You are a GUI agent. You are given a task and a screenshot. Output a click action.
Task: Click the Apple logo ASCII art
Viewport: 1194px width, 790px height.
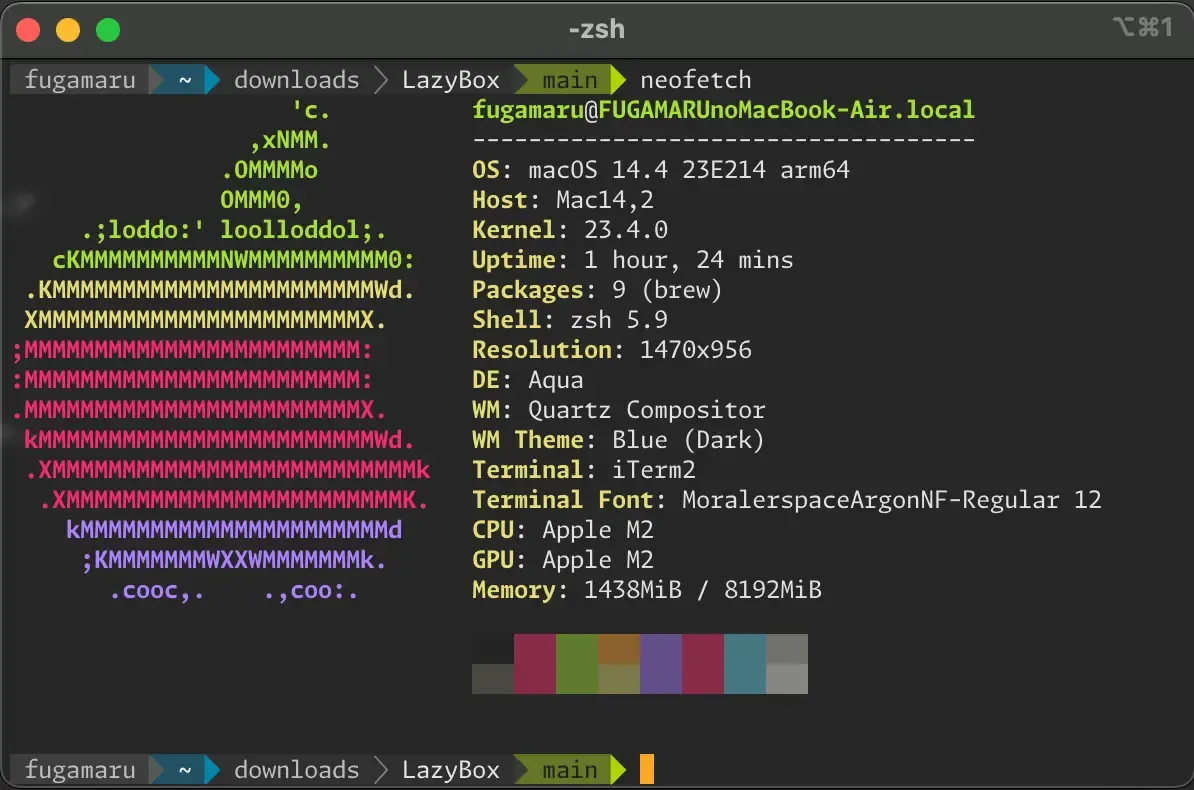click(x=221, y=350)
